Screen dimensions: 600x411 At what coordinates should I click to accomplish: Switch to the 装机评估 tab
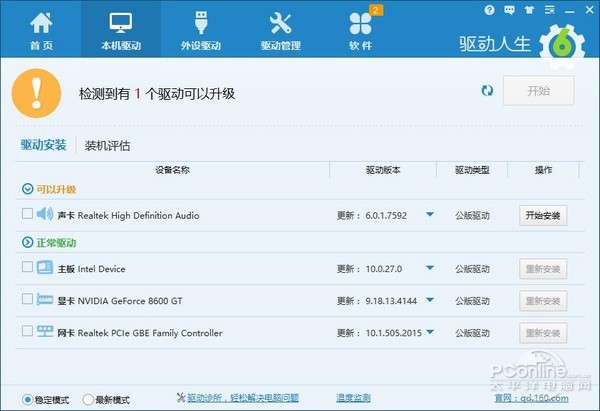click(x=107, y=145)
